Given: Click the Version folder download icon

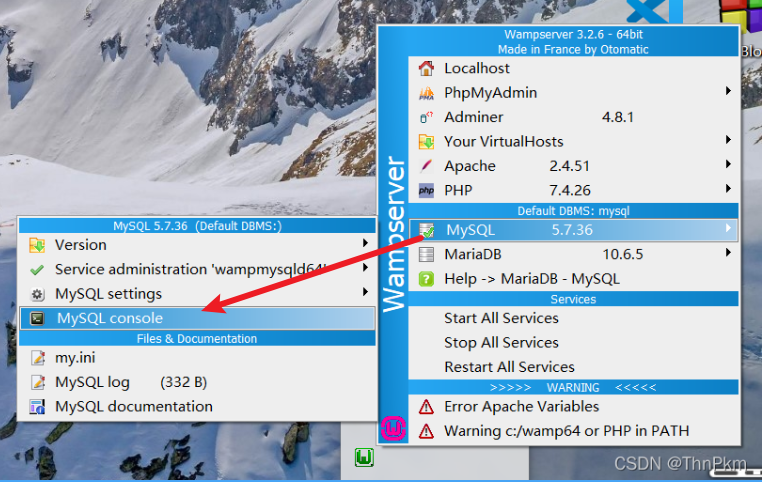Looking at the screenshot, I should [x=37, y=245].
